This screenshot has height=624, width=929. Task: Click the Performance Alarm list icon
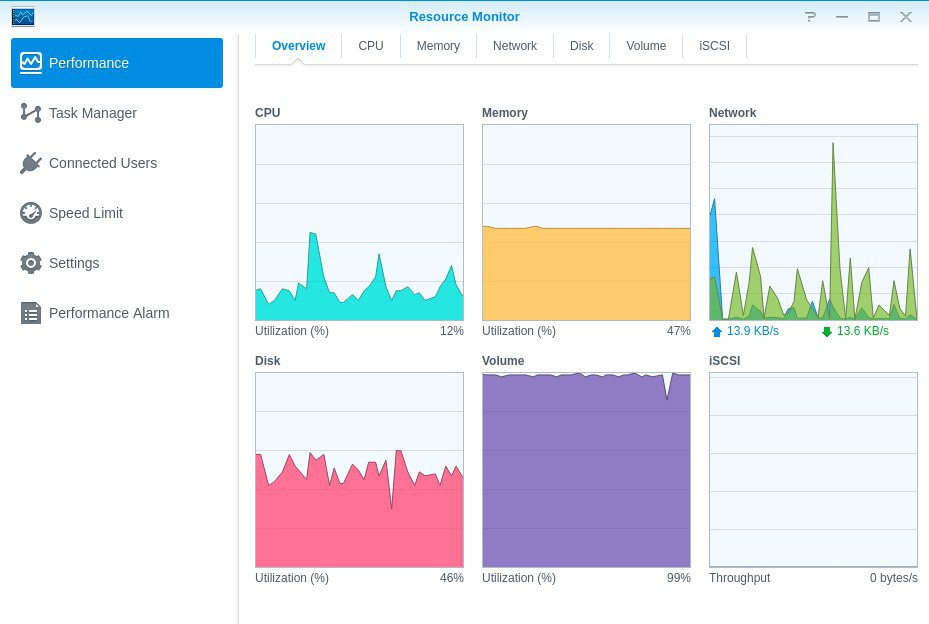click(x=31, y=313)
